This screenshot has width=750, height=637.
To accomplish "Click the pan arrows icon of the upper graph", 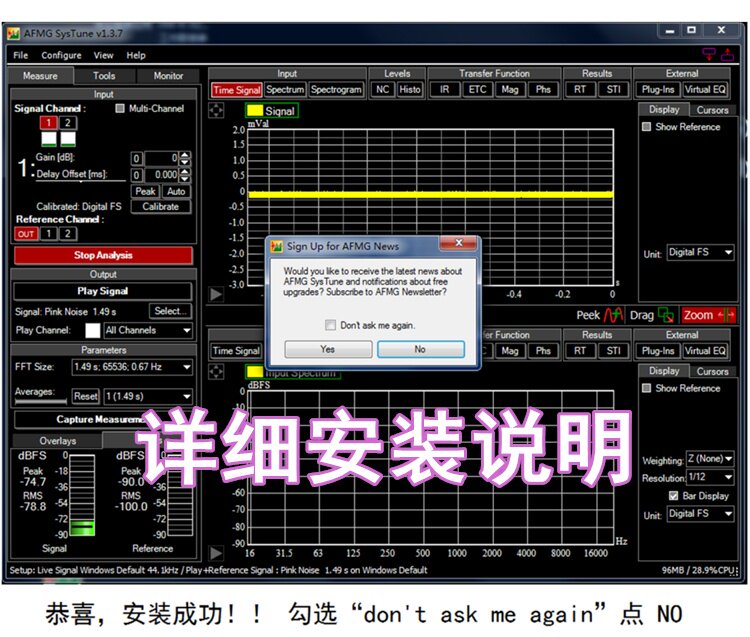I will [x=216, y=110].
